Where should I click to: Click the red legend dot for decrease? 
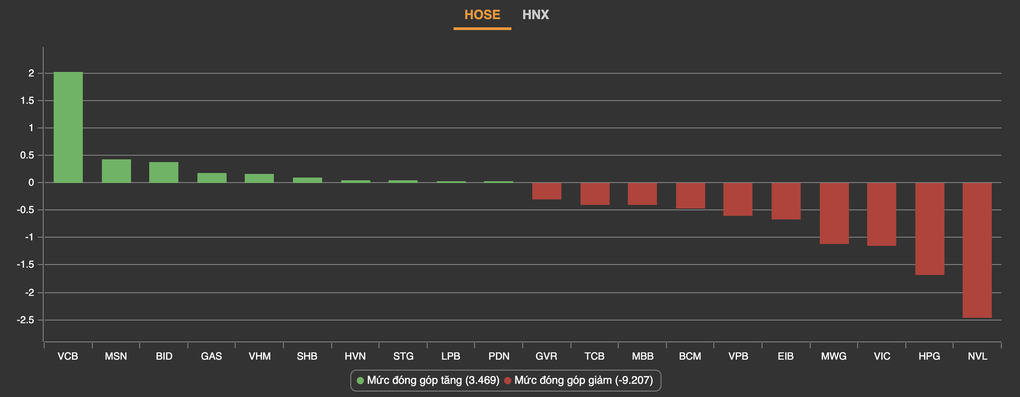(508, 380)
